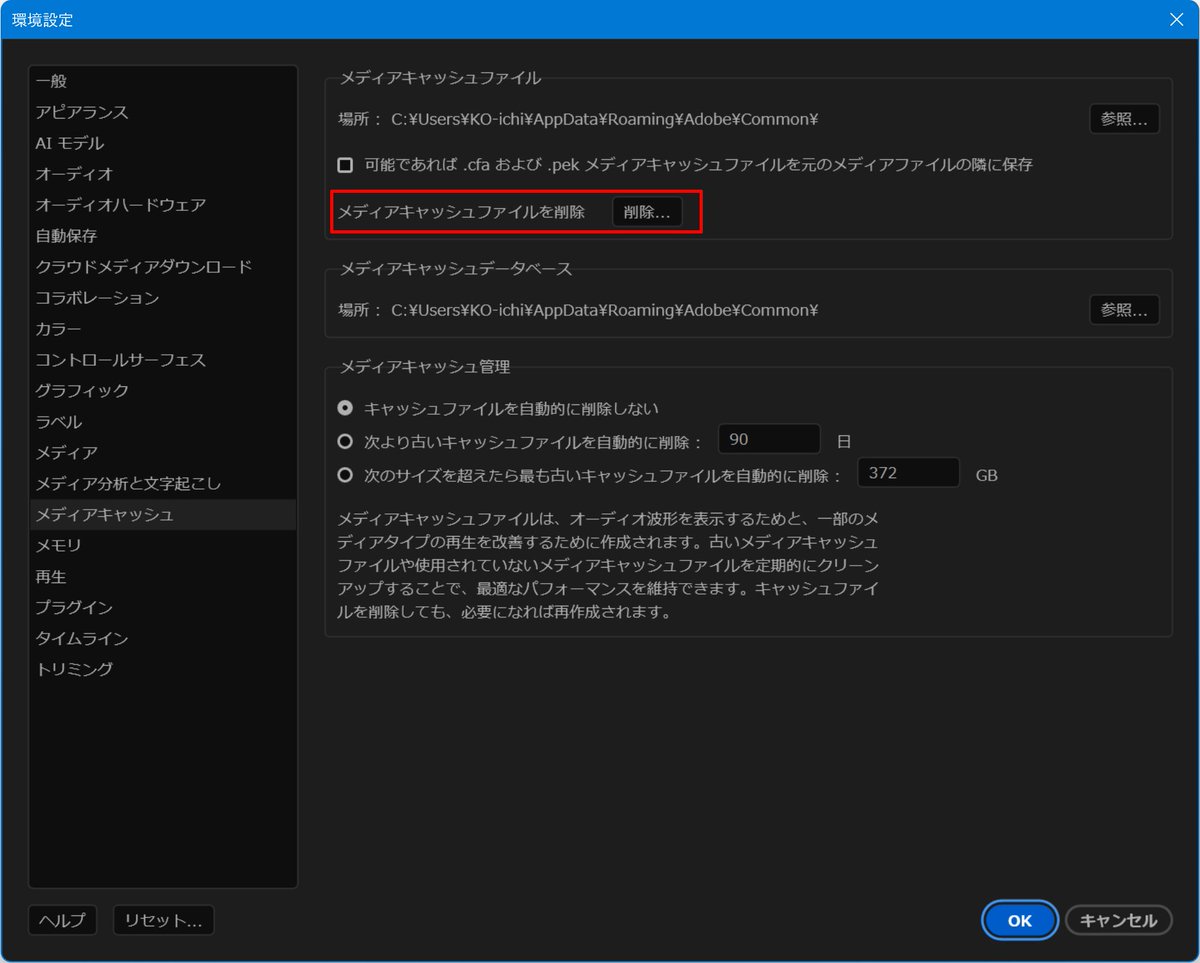This screenshot has height=963, width=1200.
Task: Open the 一般 preferences category
Action: click(50, 81)
